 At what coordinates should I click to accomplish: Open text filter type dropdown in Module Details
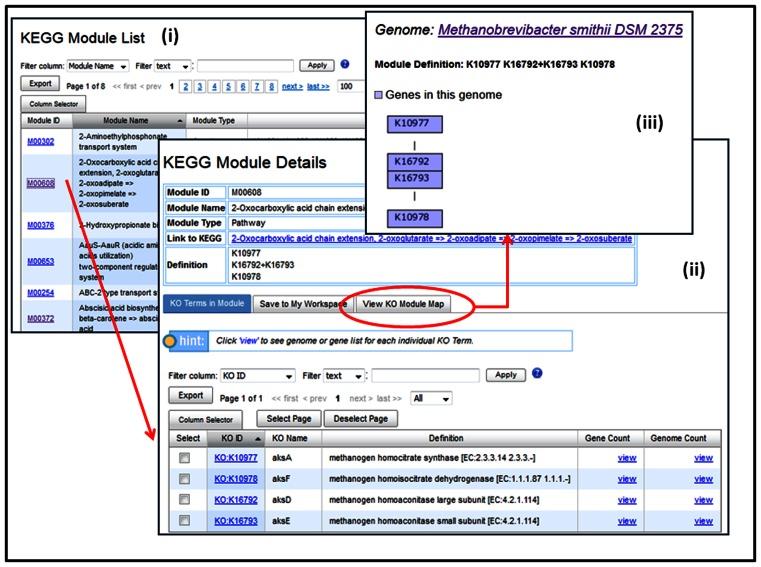(344, 376)
